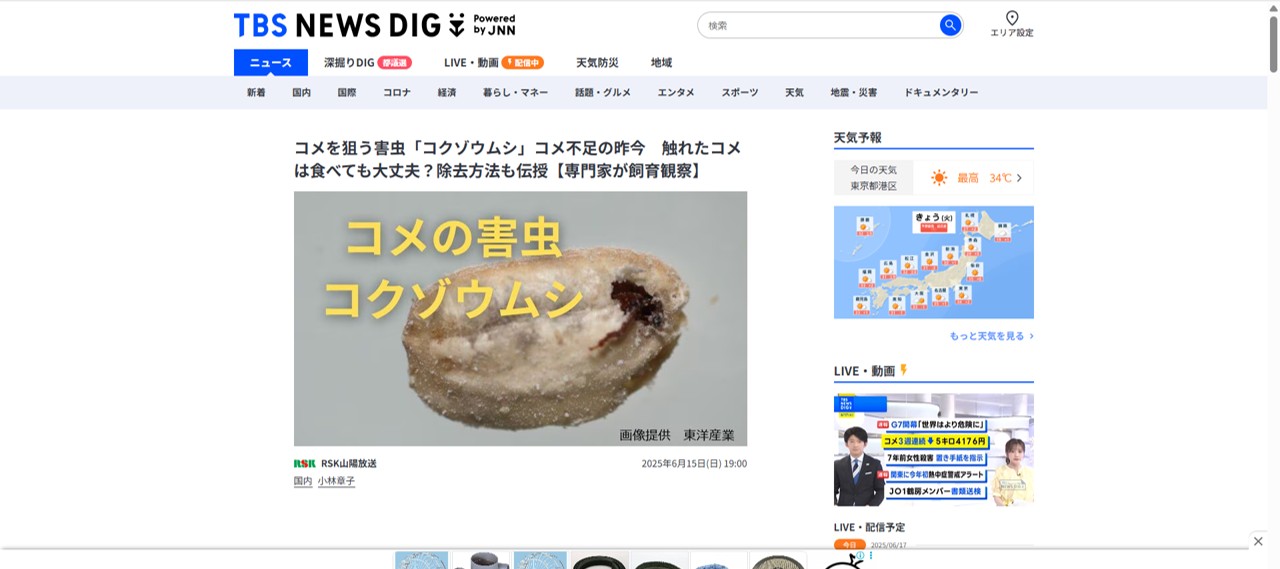The height and width of the screenshot is (569, 1280).
Task: Click the ad info icon on the banner
Action: (860, 555)
